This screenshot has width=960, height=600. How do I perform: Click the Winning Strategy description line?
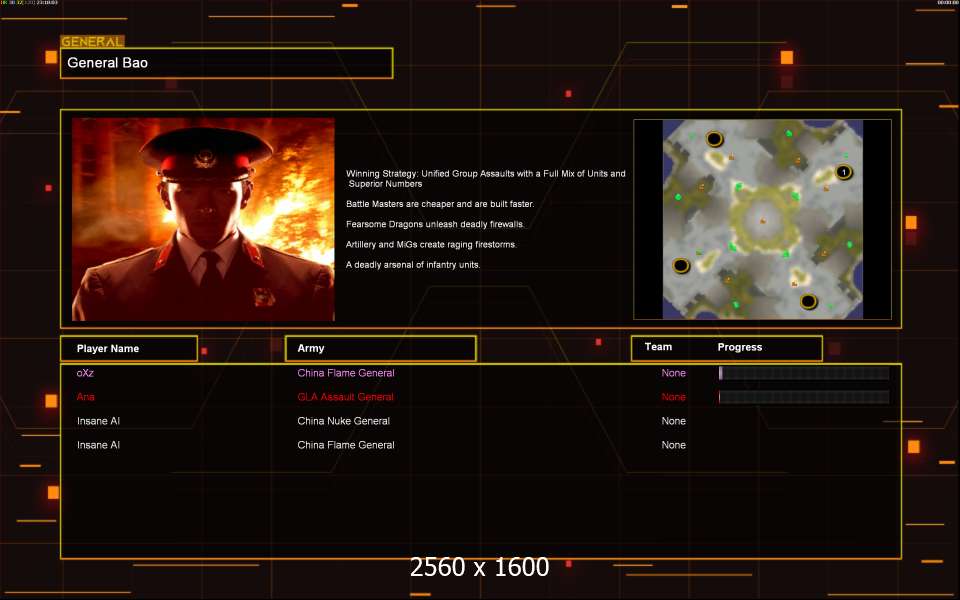(486, 178)
